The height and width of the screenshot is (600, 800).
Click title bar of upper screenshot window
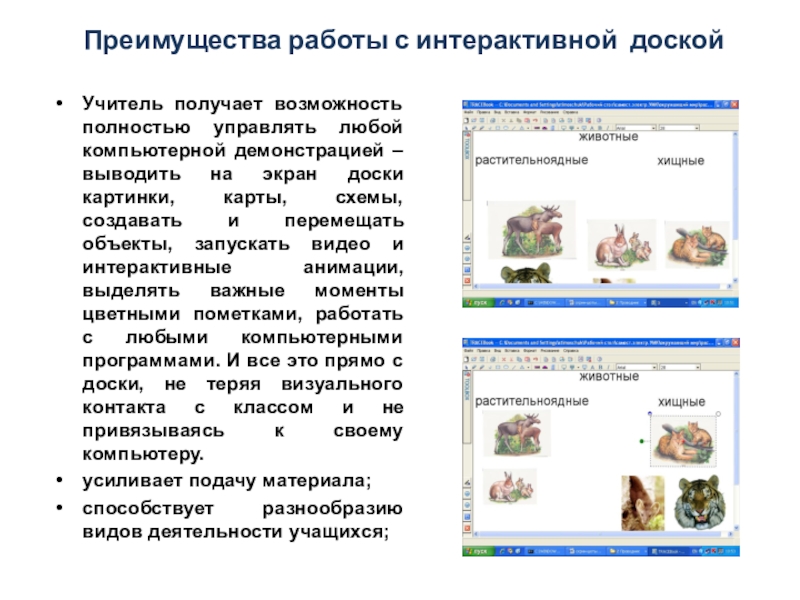(601, 105)
